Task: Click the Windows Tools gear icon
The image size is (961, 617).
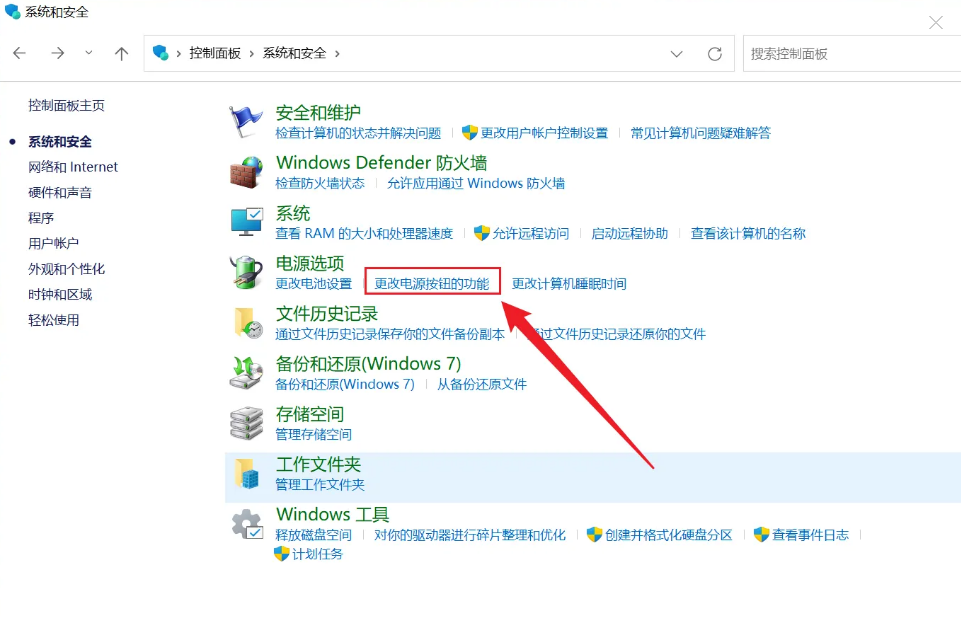Action: (x=247, y=524)
